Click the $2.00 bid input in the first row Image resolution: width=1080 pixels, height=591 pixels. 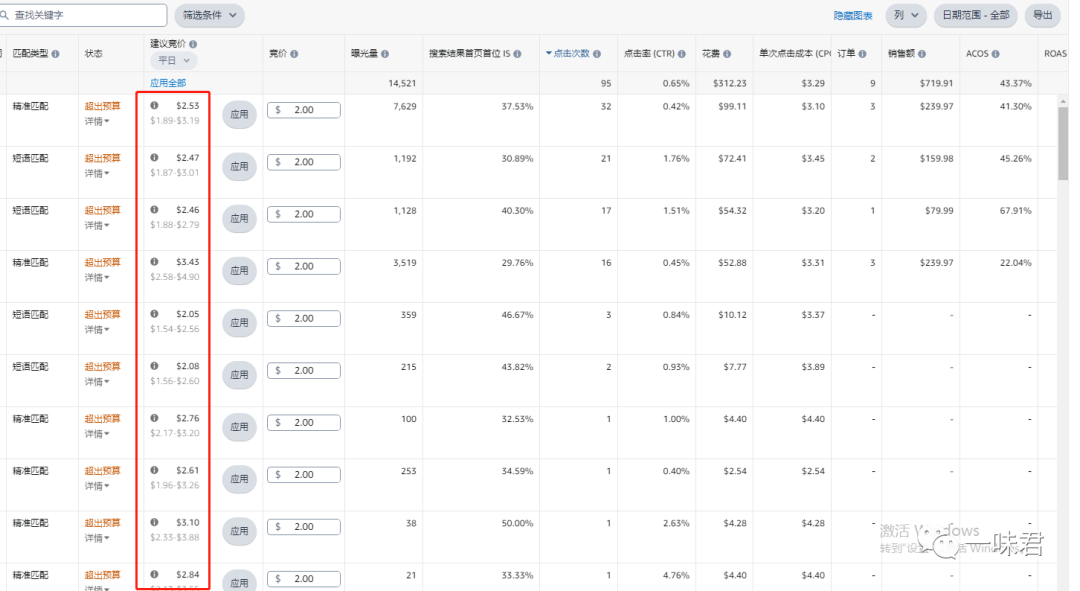tap(303, 110)
